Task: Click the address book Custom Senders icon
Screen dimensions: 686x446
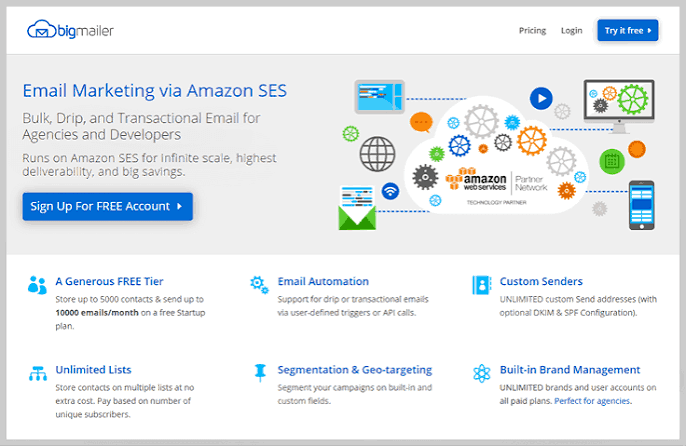Action: 481,285
